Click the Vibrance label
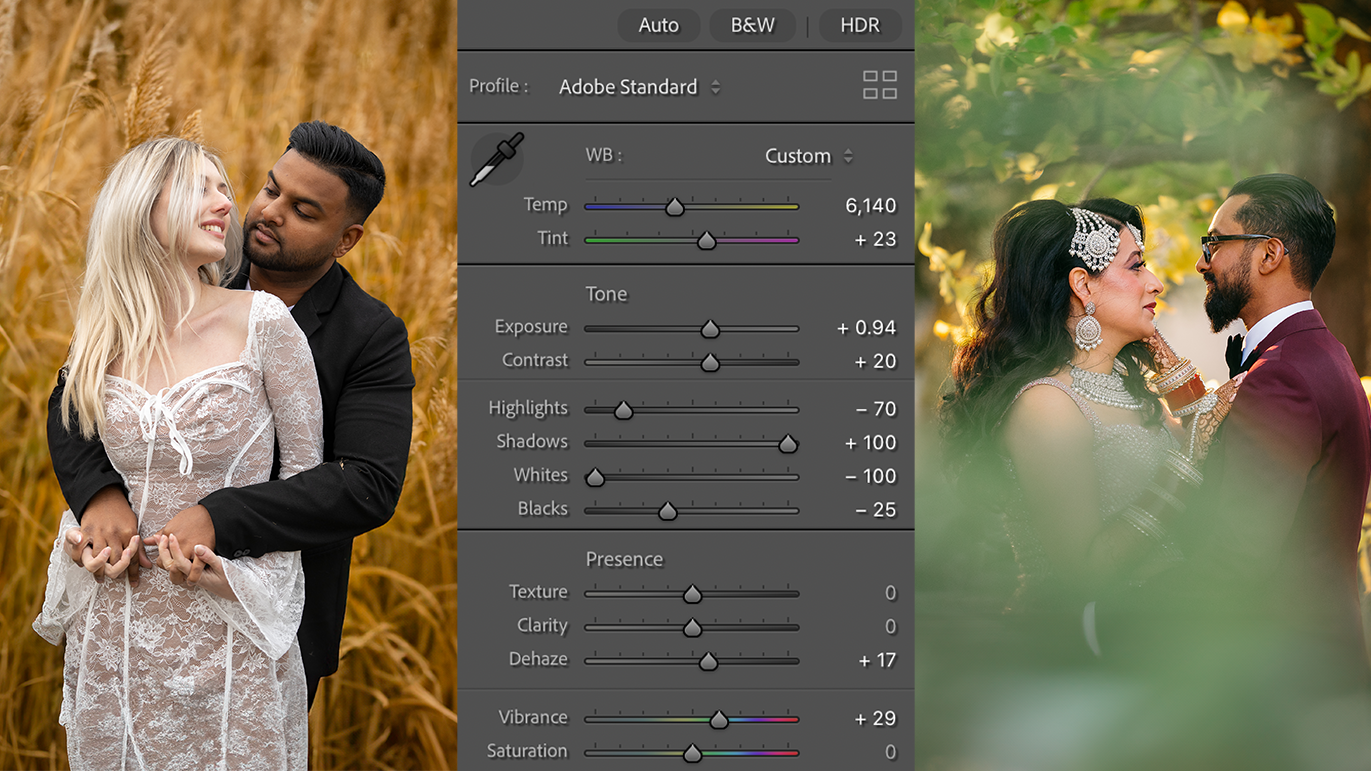 coord(533,717)
